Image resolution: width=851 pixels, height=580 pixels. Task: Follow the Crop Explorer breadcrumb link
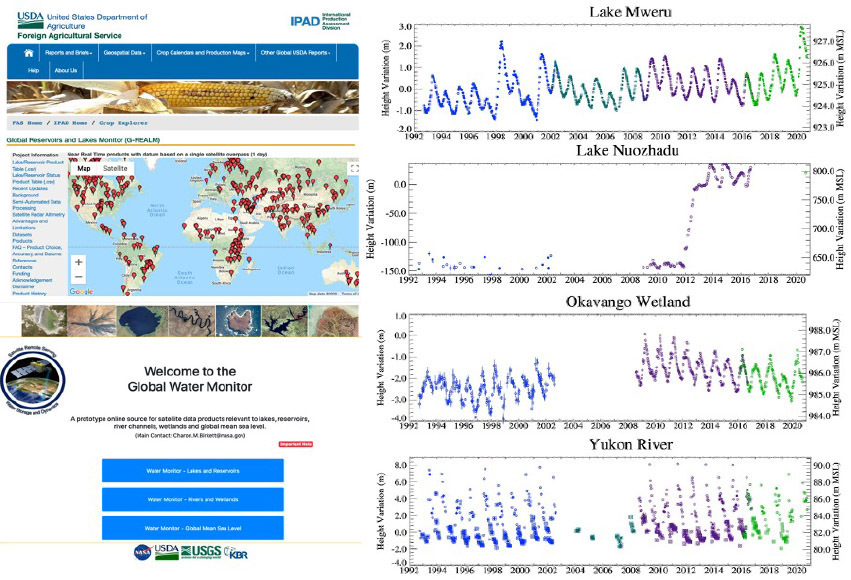coord(123,123)
